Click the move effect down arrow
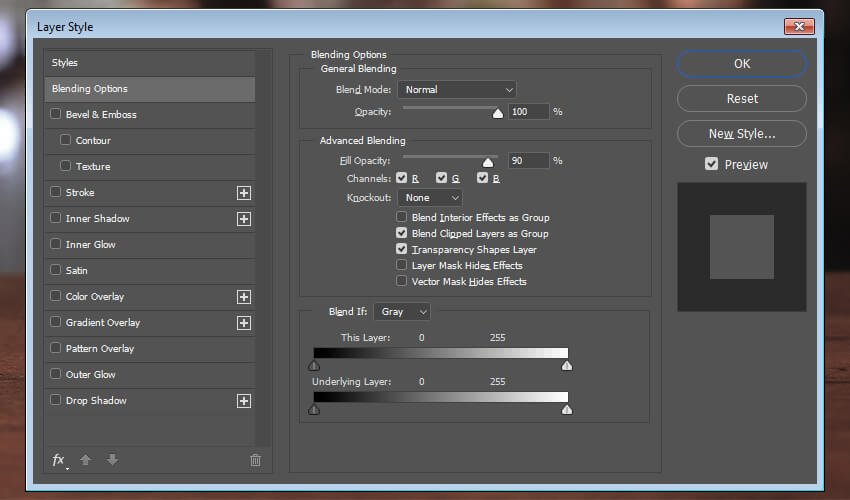850x500 pixels. [112, 460]
